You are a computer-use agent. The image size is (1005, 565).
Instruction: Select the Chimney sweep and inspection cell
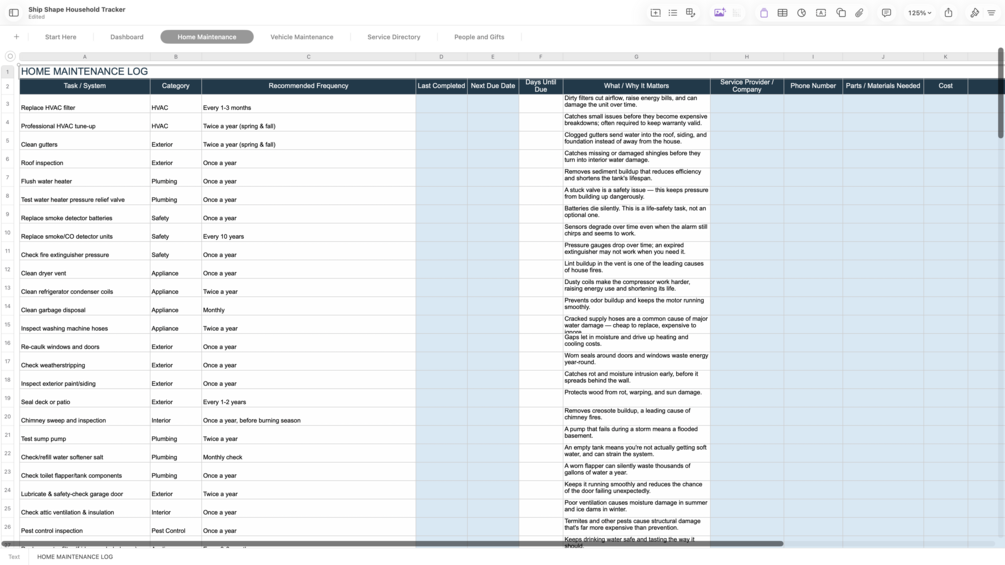(x=85, y=417)
